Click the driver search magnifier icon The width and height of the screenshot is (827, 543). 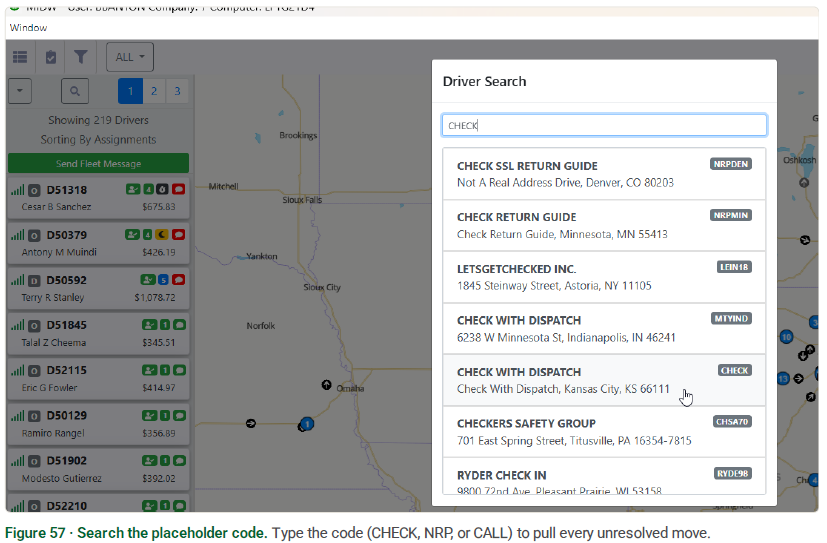pyautogui.click(x=75, y=91)
